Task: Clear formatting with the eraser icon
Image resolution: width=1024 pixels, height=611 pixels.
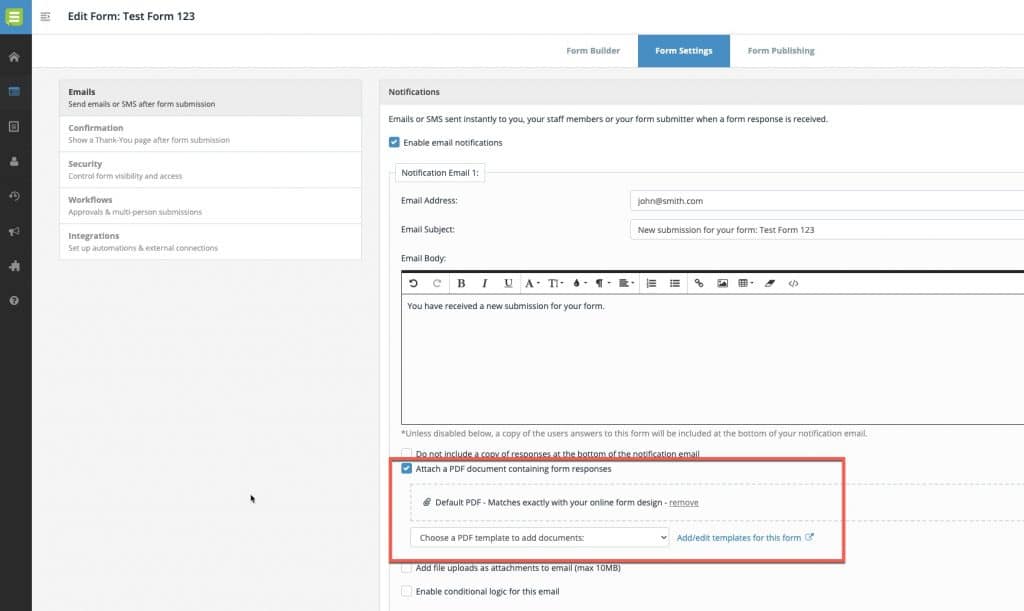Action: tap(769, 283)
